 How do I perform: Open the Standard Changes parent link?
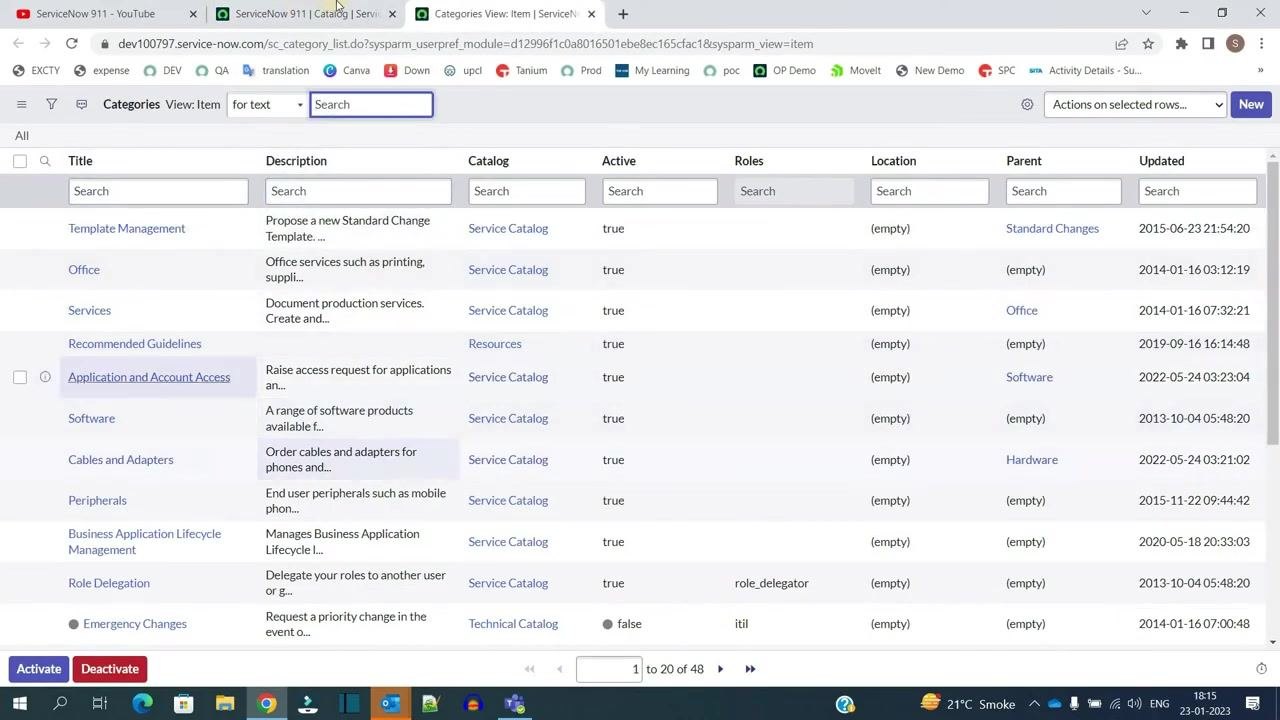pyautogui.click(x=1052, y=228)
